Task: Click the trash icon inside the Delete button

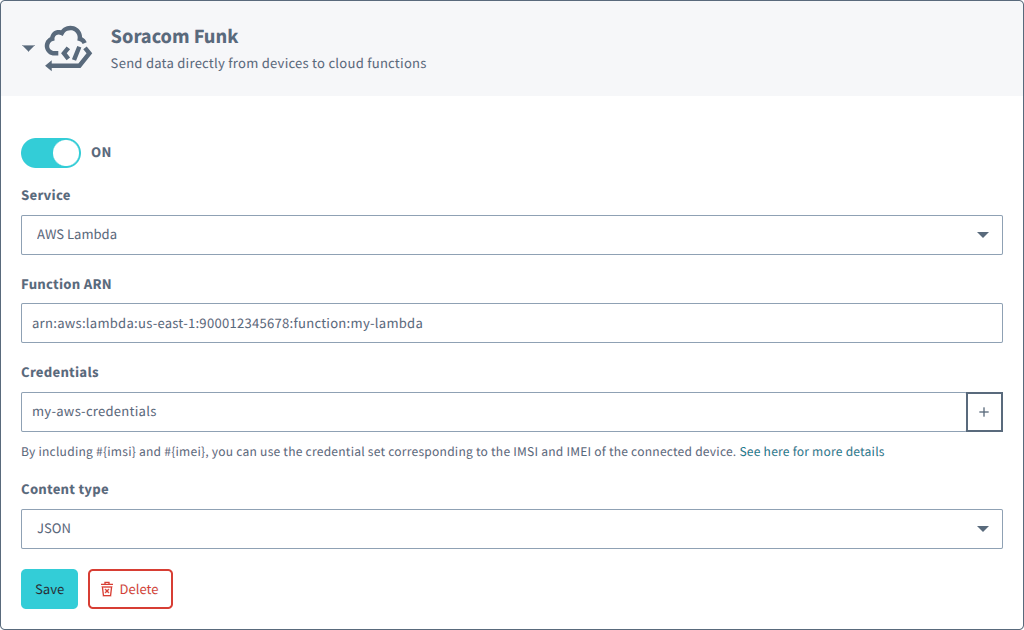Action: (108, 589)
